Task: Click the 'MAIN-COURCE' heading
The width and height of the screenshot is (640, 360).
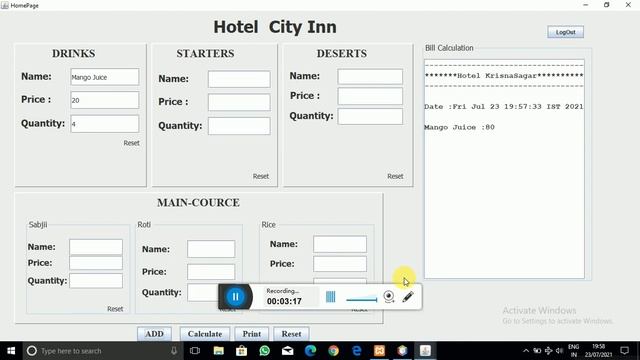Action: pos(198,202)
